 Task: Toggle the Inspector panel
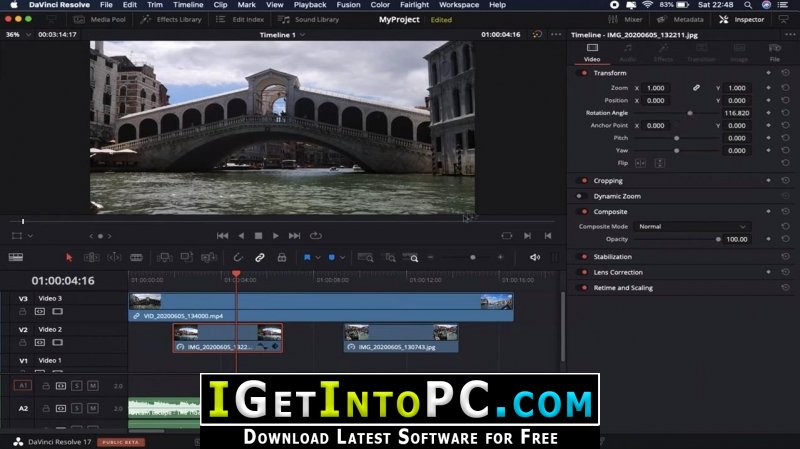742,19
